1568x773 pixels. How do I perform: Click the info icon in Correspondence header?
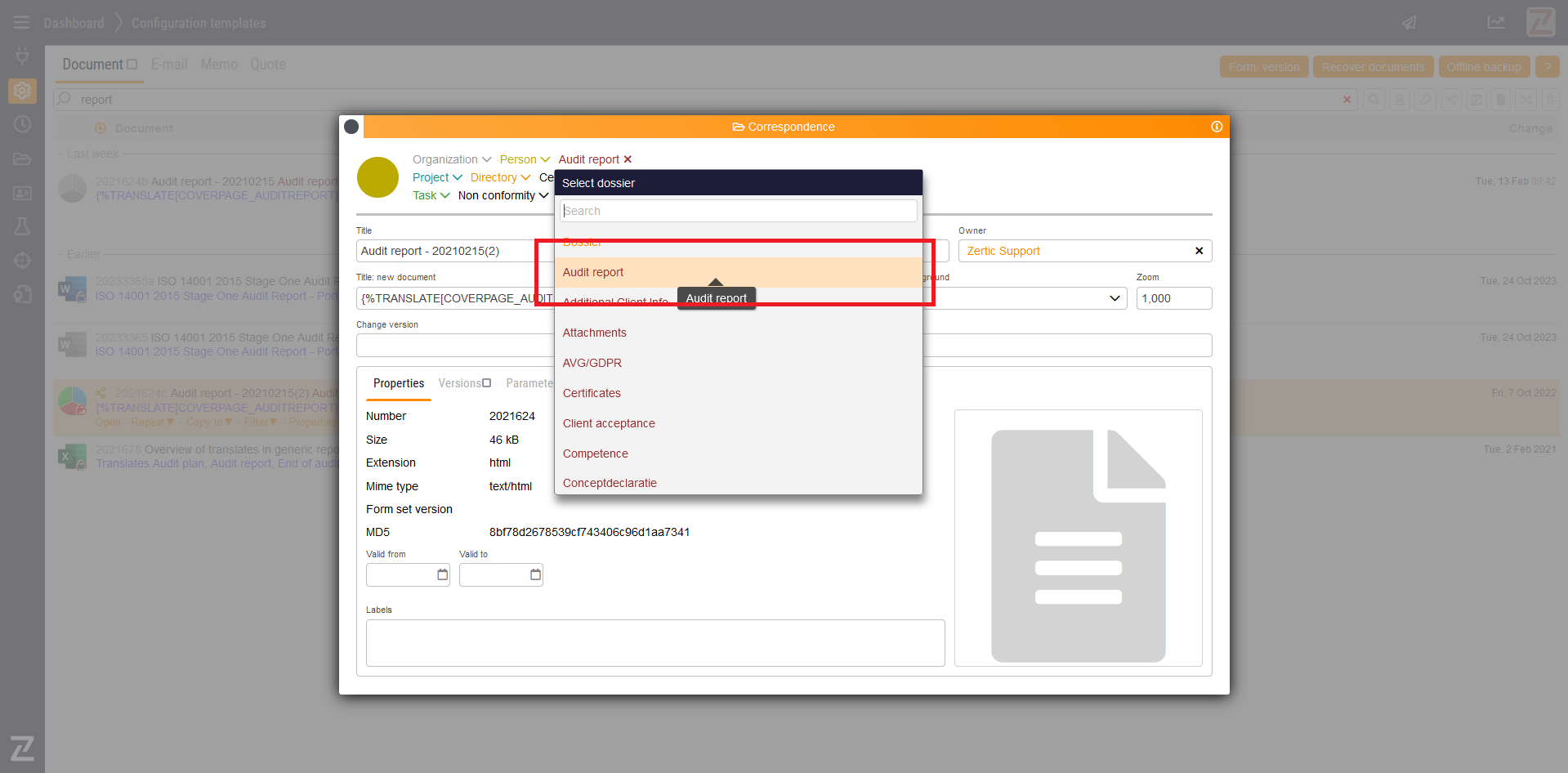pyautogui.click(x=1216, y=127)
